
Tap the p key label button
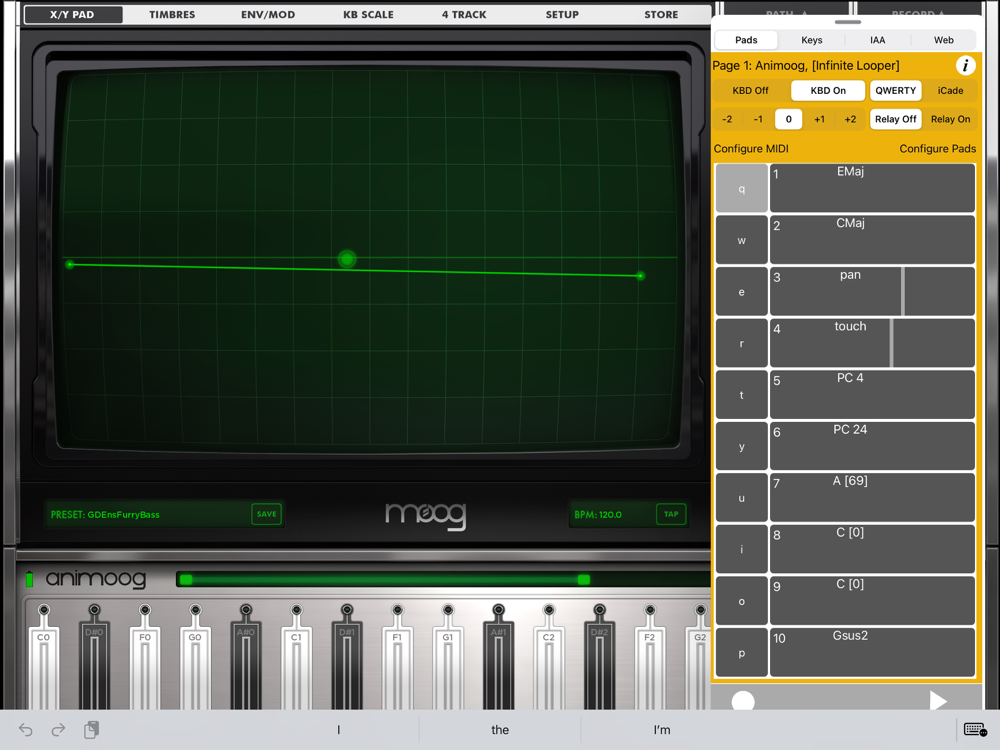(742, 652)
